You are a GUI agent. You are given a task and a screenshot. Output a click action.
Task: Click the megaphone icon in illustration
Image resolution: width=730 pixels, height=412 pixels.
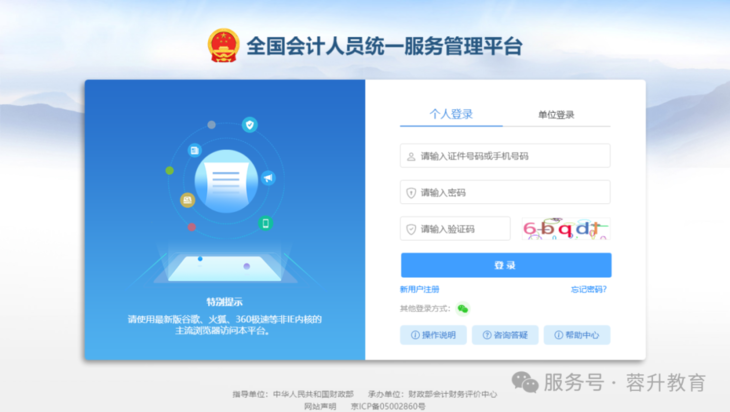tap(268, 178)
